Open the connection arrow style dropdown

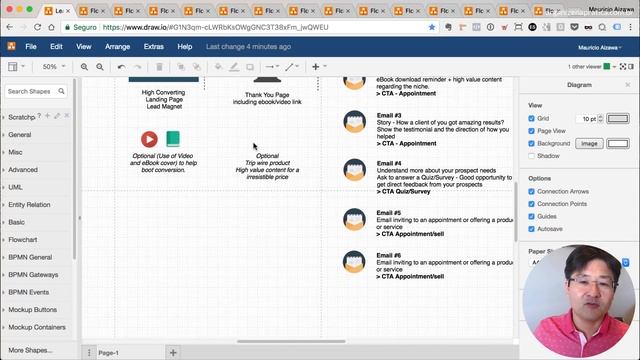point(272,67)
